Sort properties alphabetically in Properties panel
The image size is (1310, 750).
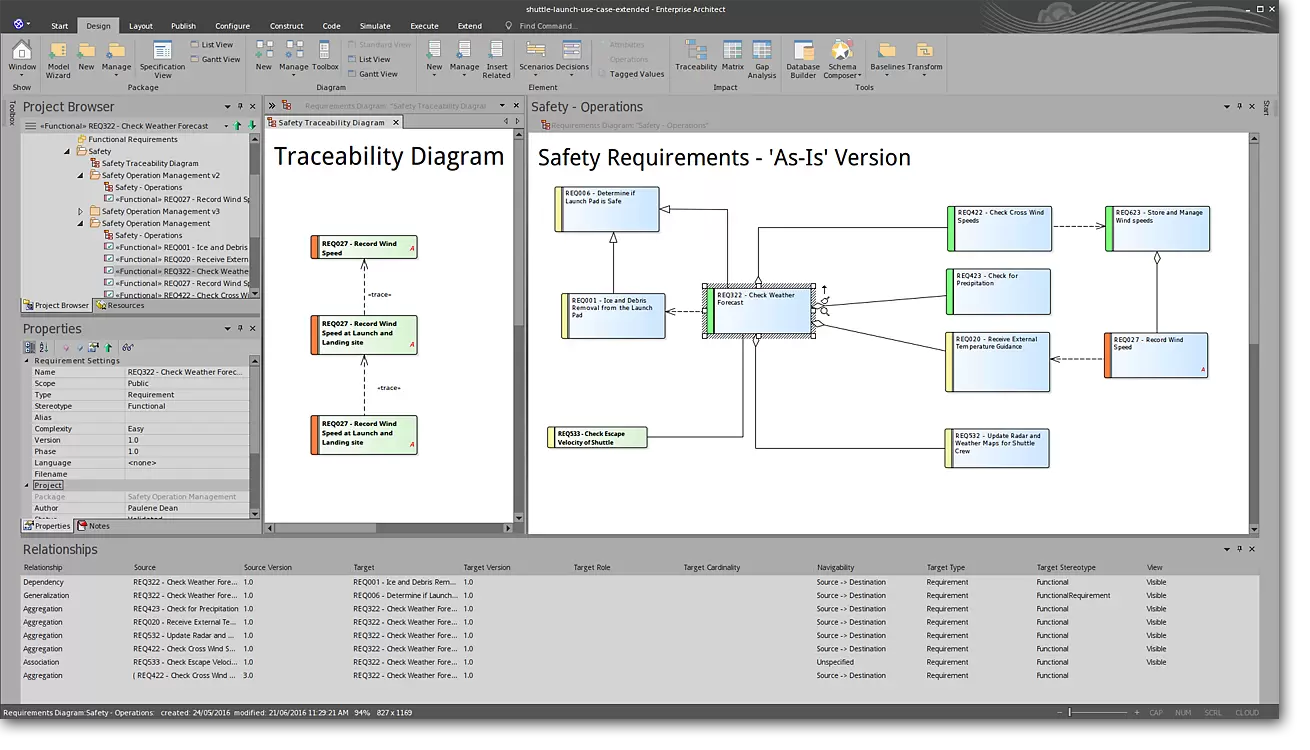43,347
